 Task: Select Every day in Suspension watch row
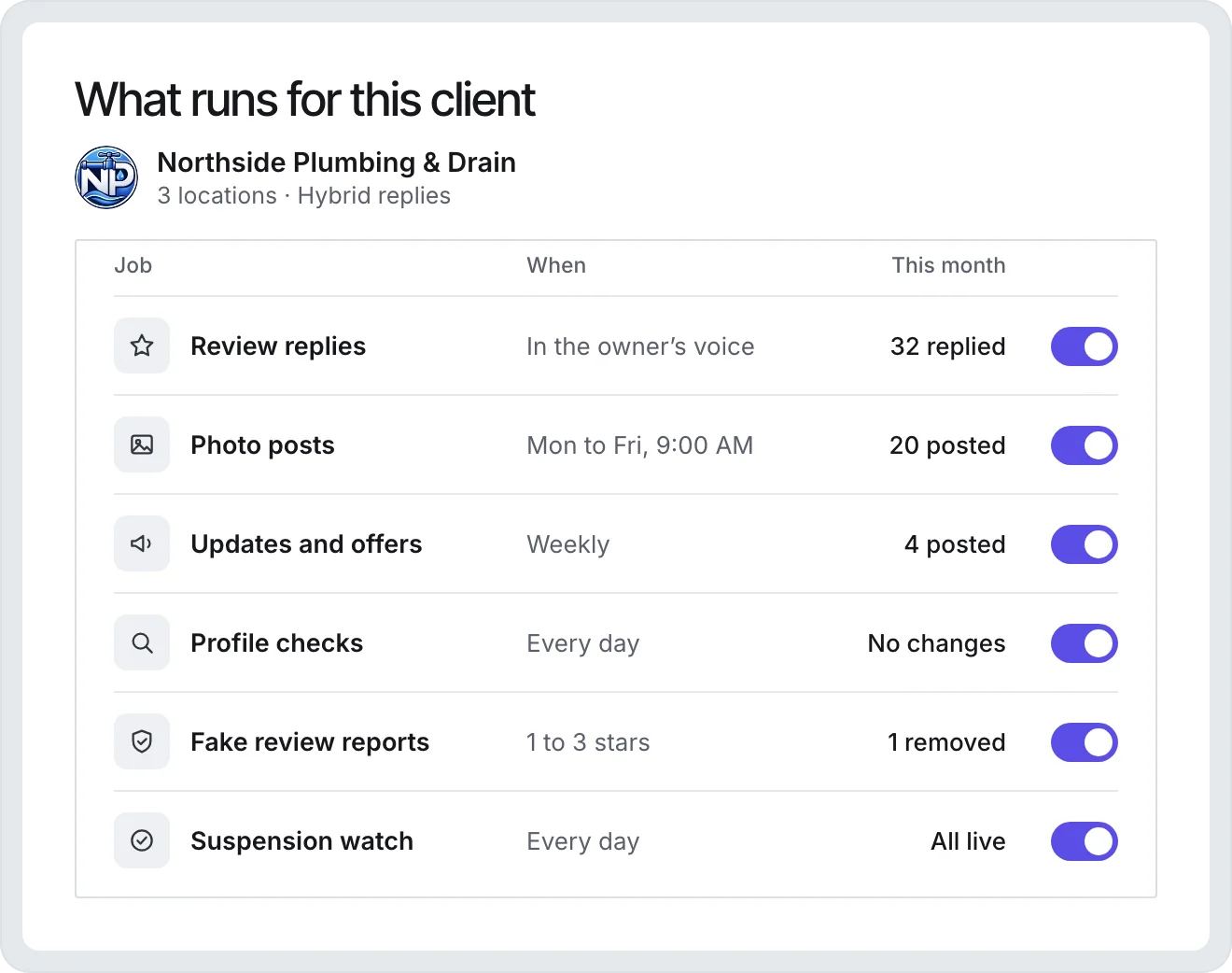tap(582, 841)
